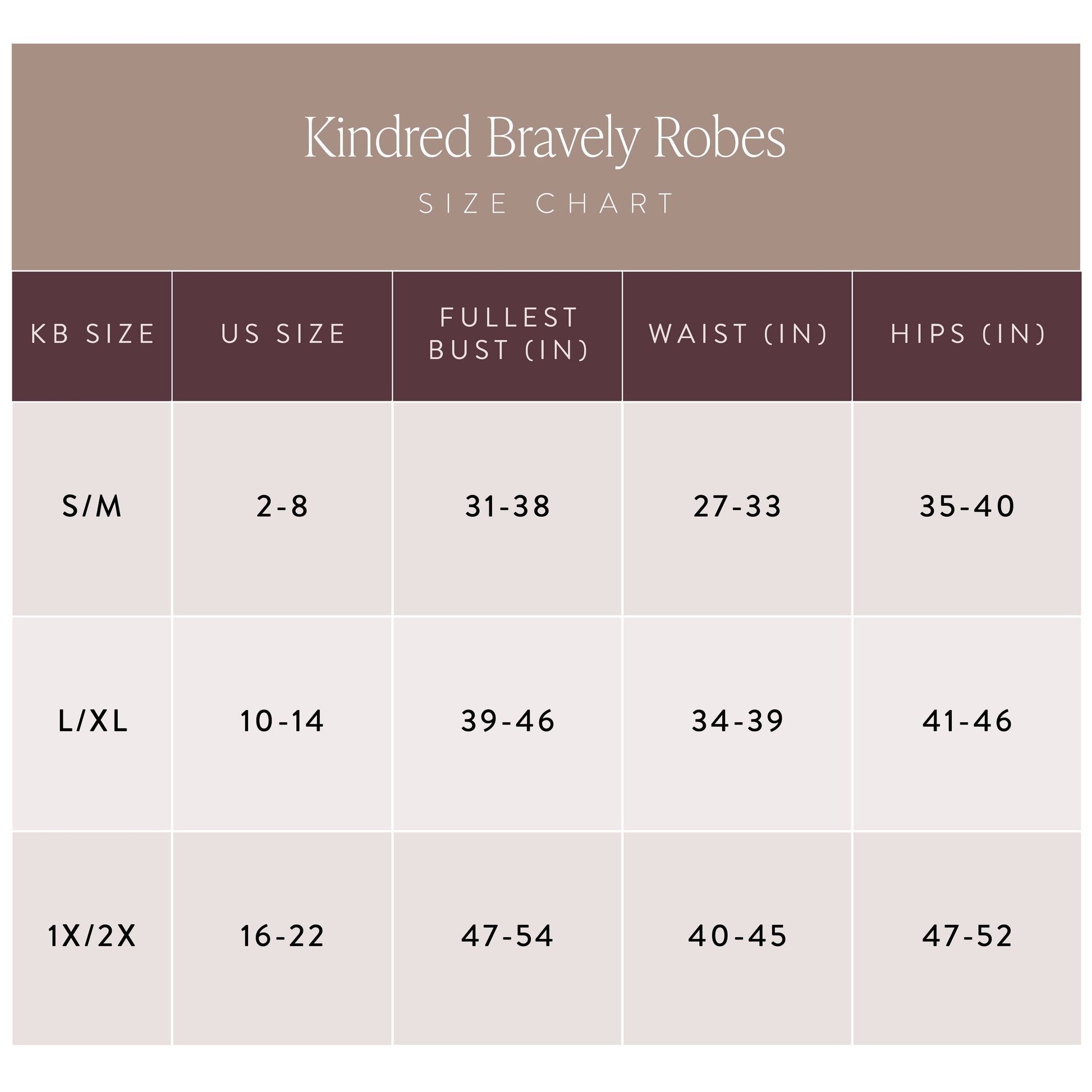Select the 41-46 hips measurement cell
This screenshot has width=1092, height=1092.
pyautogui.click(x=967, y=721)
